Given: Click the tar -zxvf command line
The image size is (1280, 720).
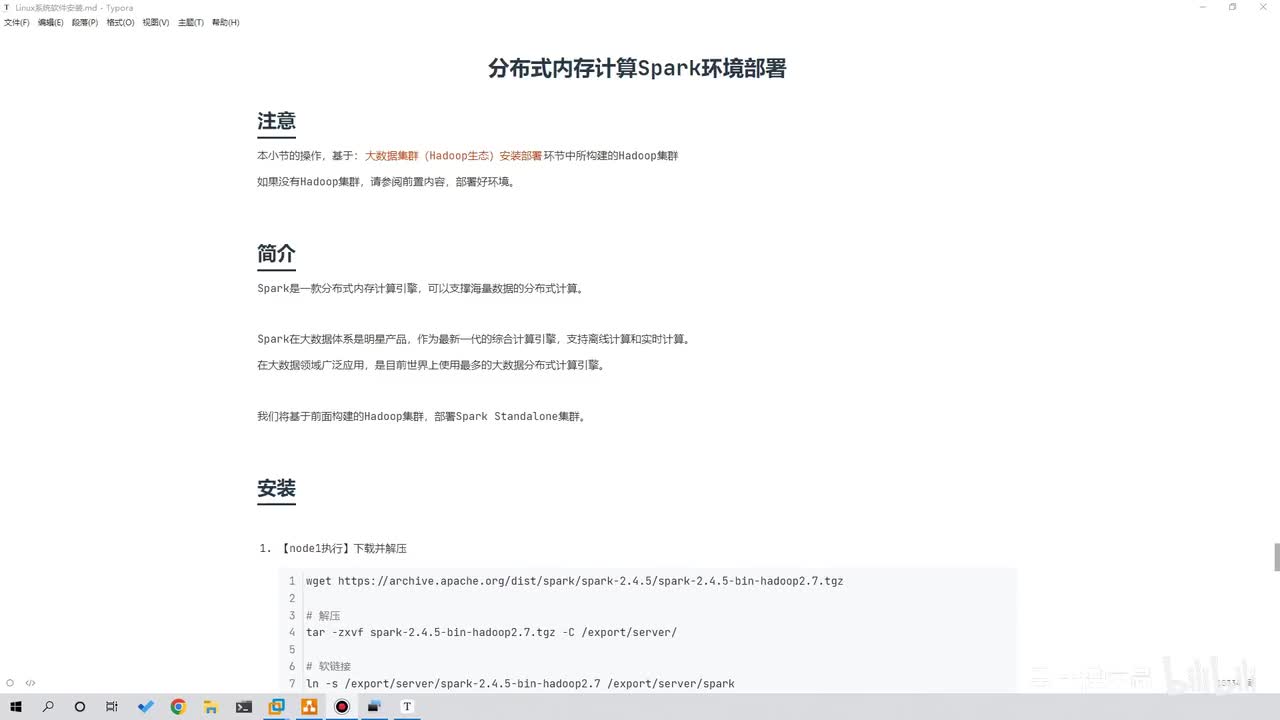Looking at the screenshot, I should click(x=491, y=632).
